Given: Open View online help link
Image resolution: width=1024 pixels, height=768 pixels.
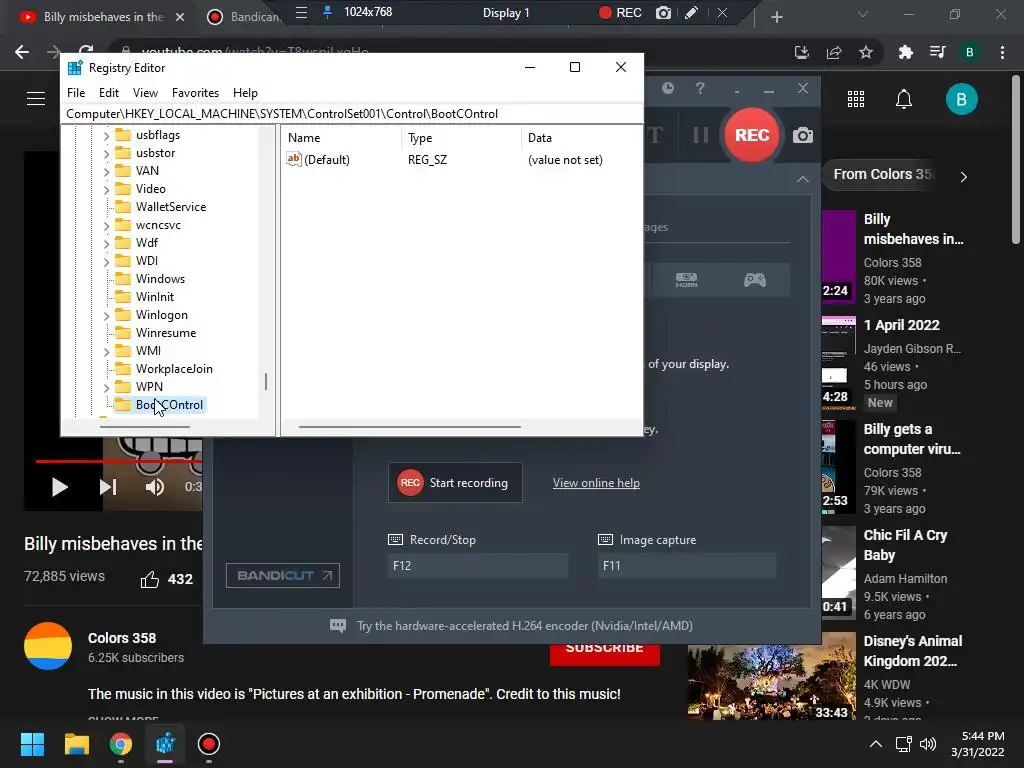Looking at the screenshot, I should click(596, 483).
